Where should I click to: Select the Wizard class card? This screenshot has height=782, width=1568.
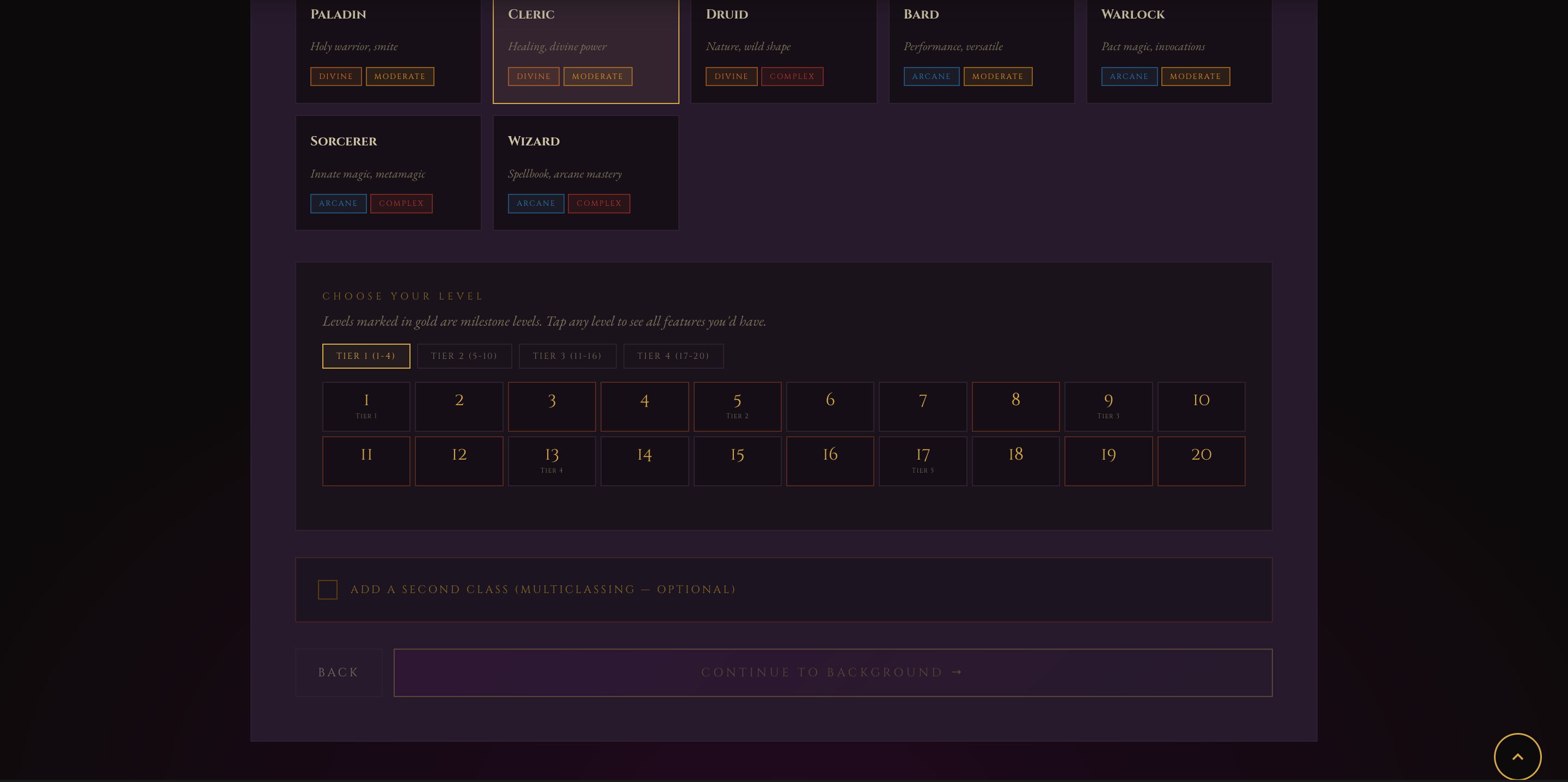click(x=586, y=173)
